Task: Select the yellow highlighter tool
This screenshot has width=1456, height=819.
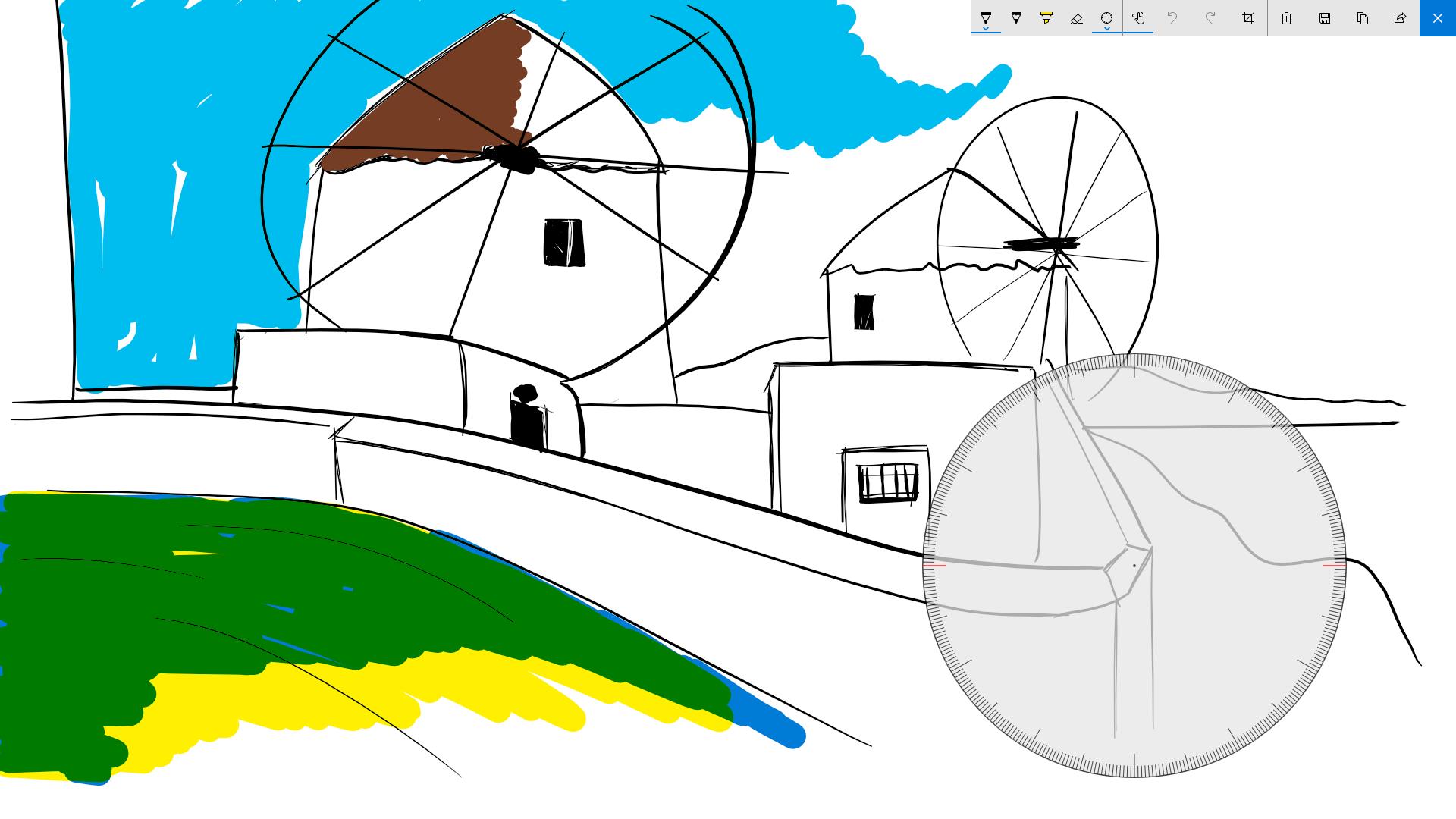Action: pos(1046,18)
